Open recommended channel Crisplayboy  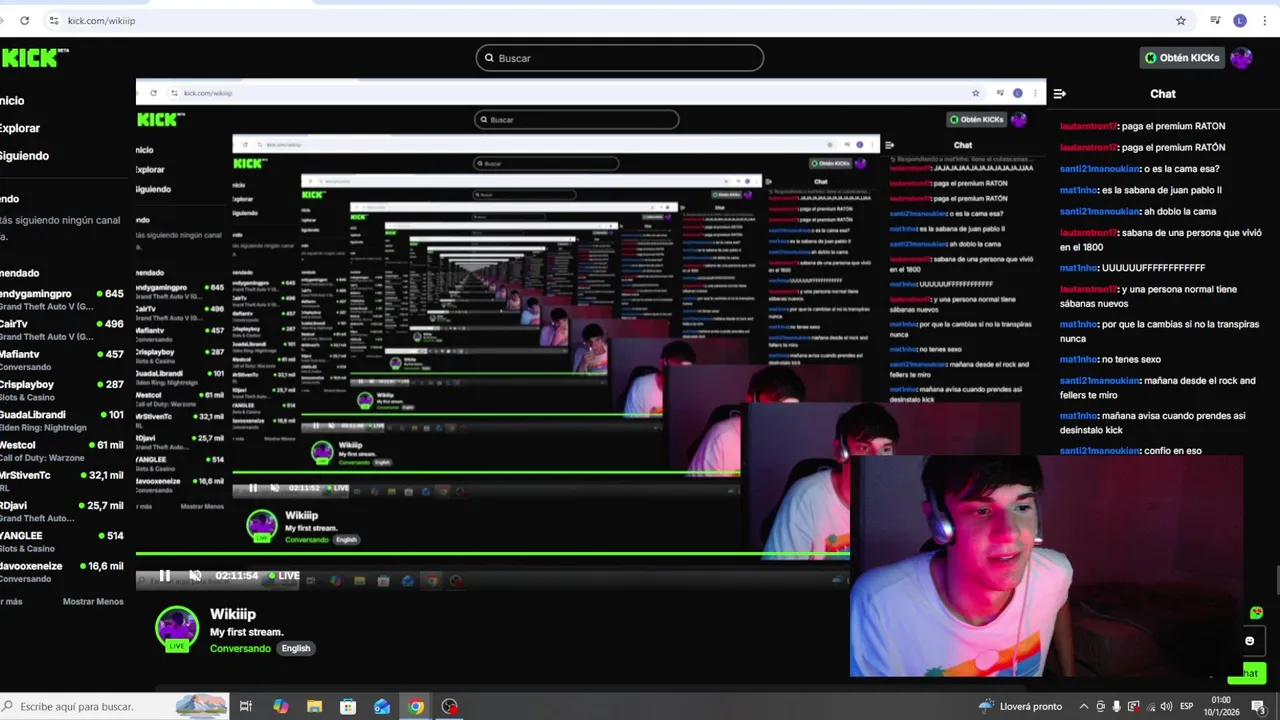(62, 390)
